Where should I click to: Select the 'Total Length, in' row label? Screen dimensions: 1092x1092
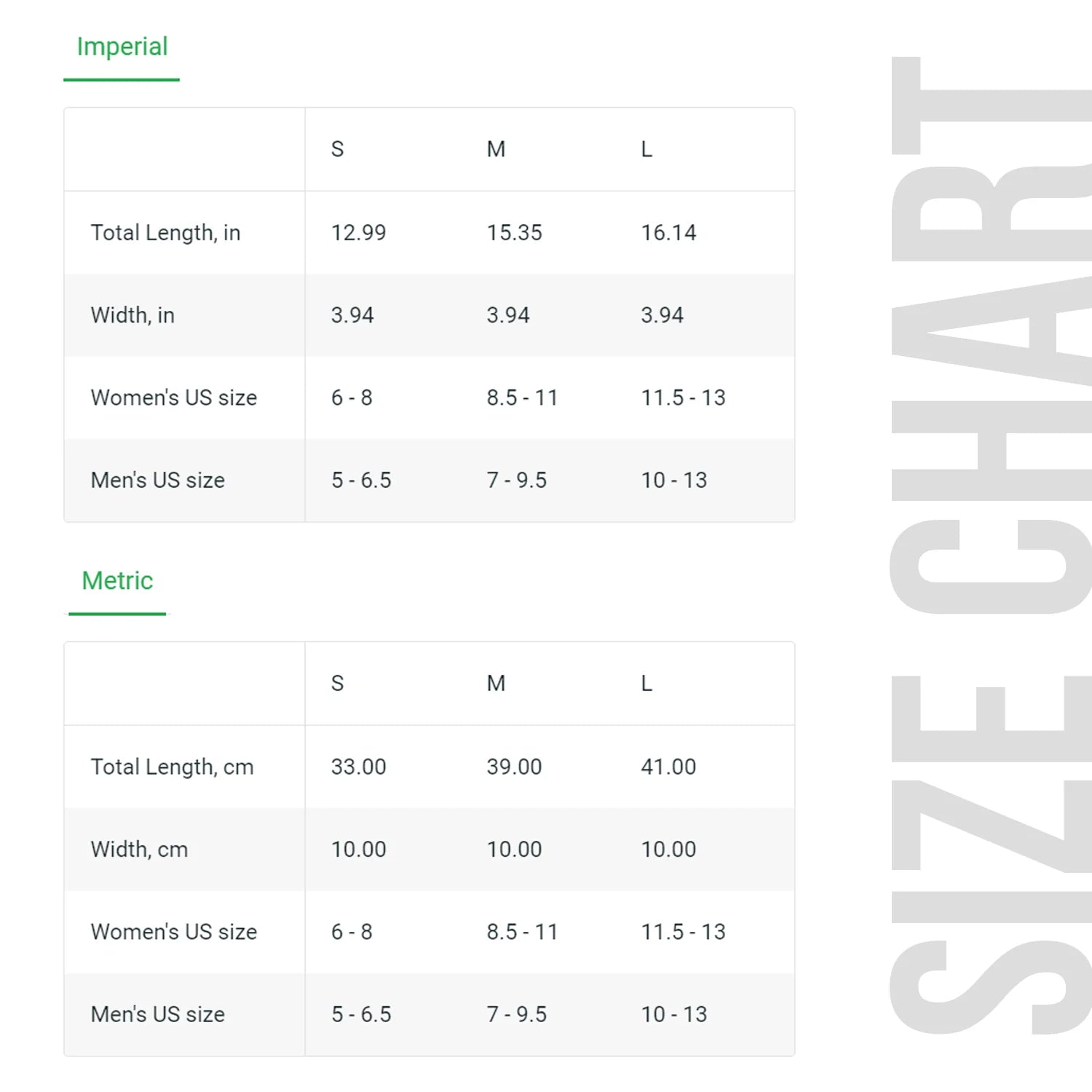click(165, 233)
